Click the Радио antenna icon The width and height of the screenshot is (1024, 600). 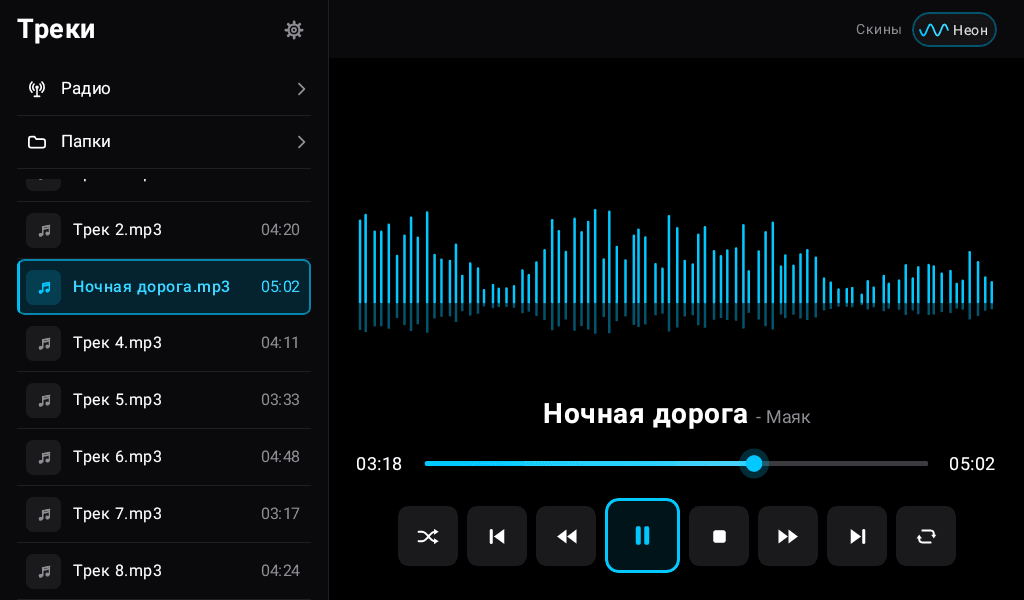[x=37, y=89]
